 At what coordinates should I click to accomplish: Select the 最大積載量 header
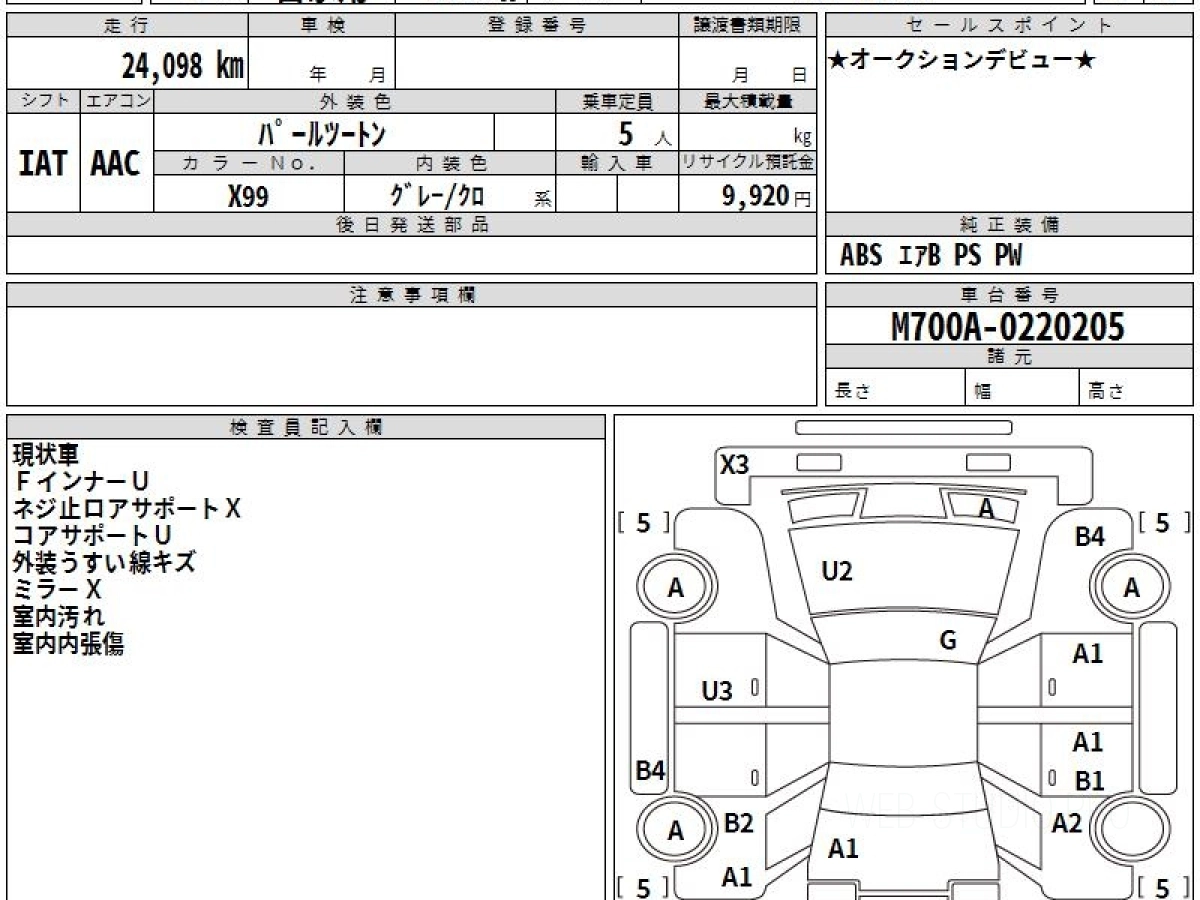(x=747, y=101)
